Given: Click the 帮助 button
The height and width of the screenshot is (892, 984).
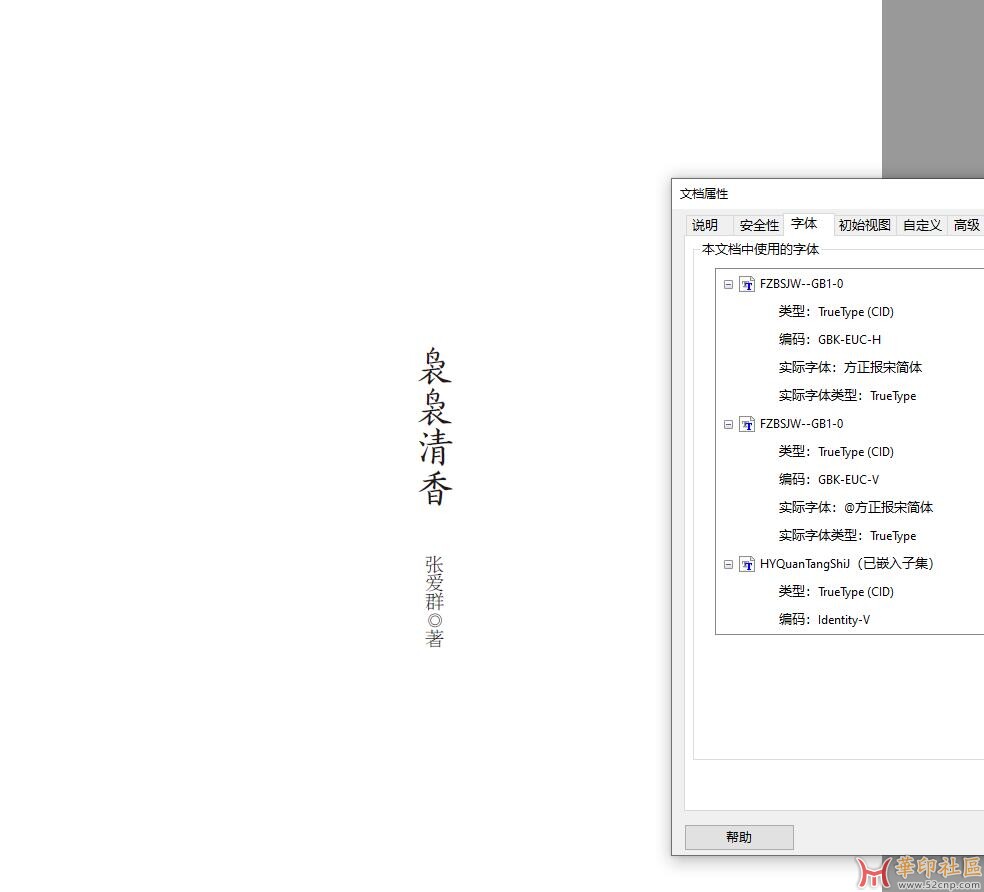Looking at the screenshot, I should point(739,837).
